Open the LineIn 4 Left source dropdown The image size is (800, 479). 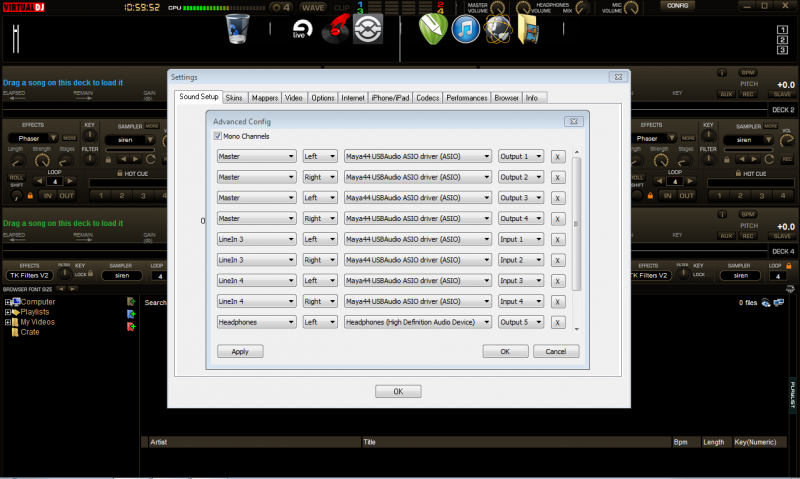(257, 281)
